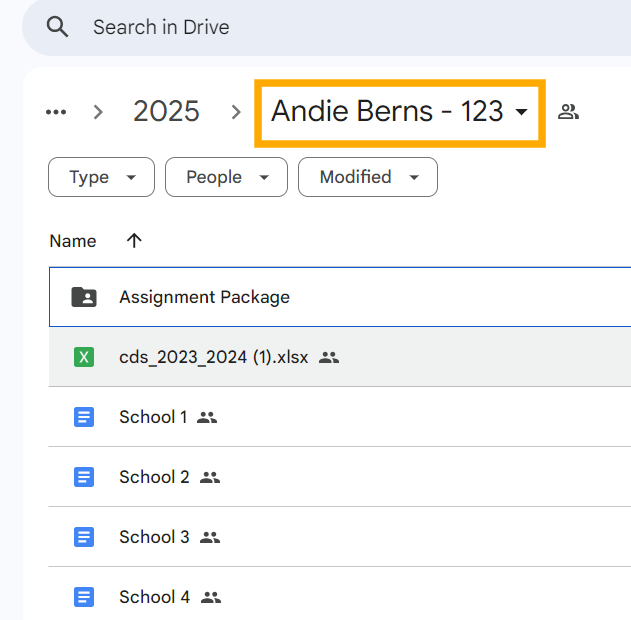
Task: Click the Name column header
Action: pos(73,241)
